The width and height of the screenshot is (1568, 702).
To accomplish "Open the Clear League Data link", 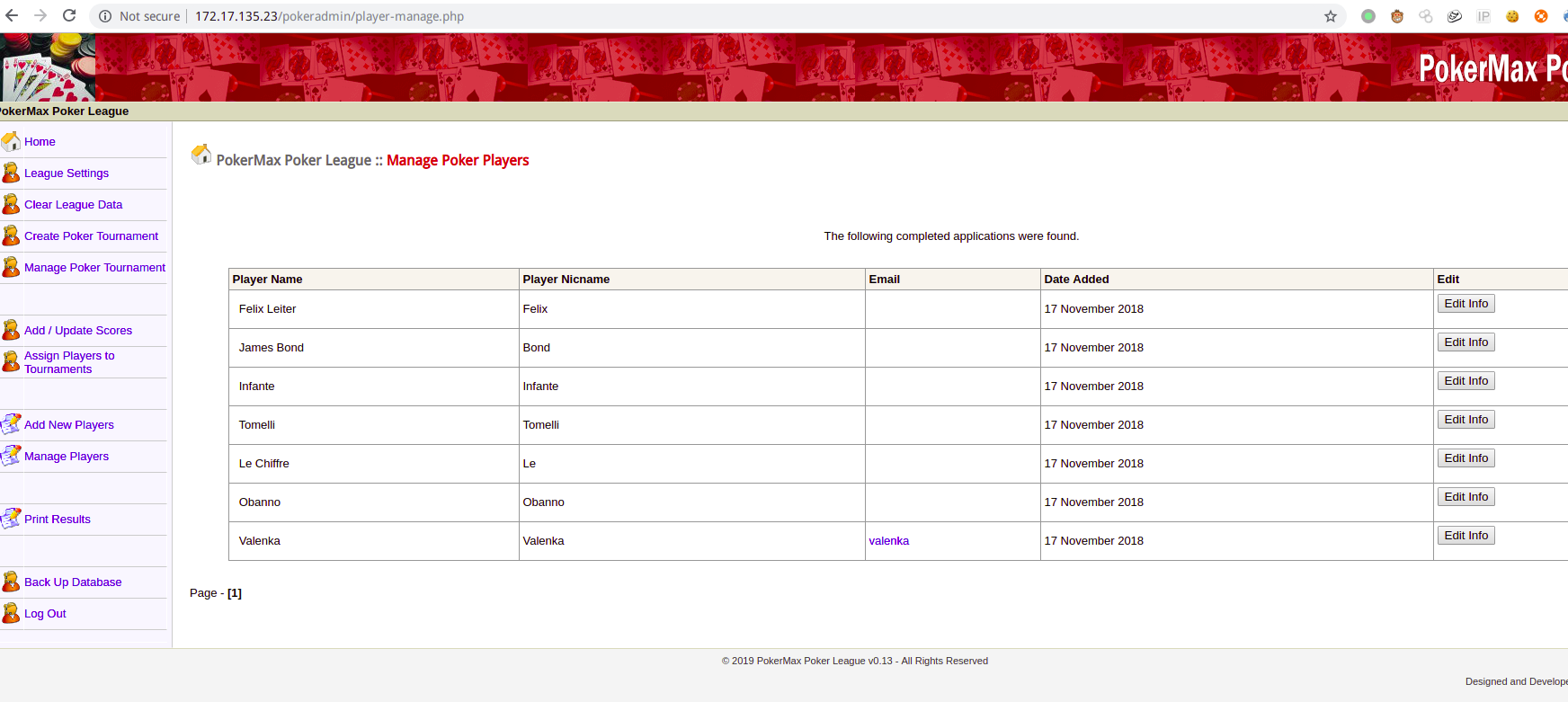I will 73,204.
